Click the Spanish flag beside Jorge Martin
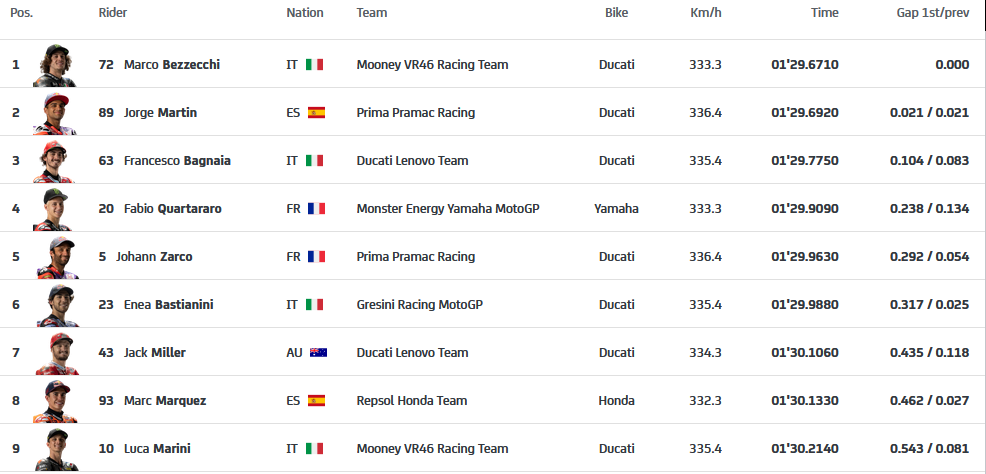This screenshot has height=474, width=986. (x=316, y=113)
